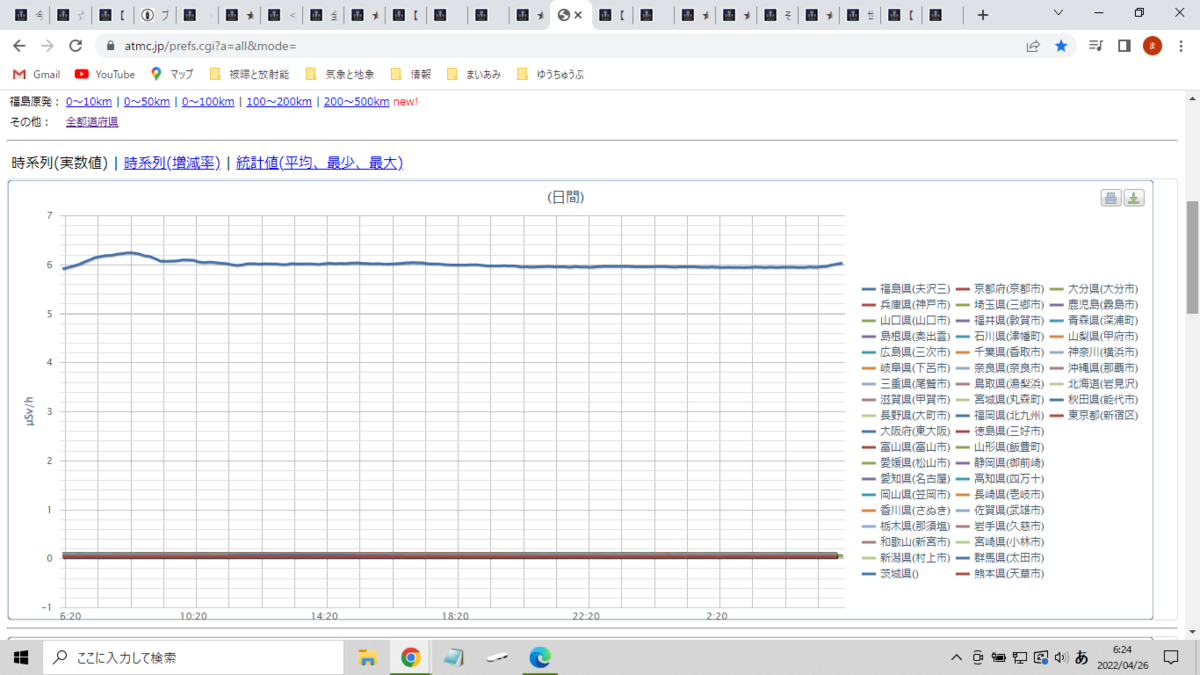Close the active atmc.jp tab
This screenshot has height=675, width=1200.
pyautogui.click(x=578, y=15)
